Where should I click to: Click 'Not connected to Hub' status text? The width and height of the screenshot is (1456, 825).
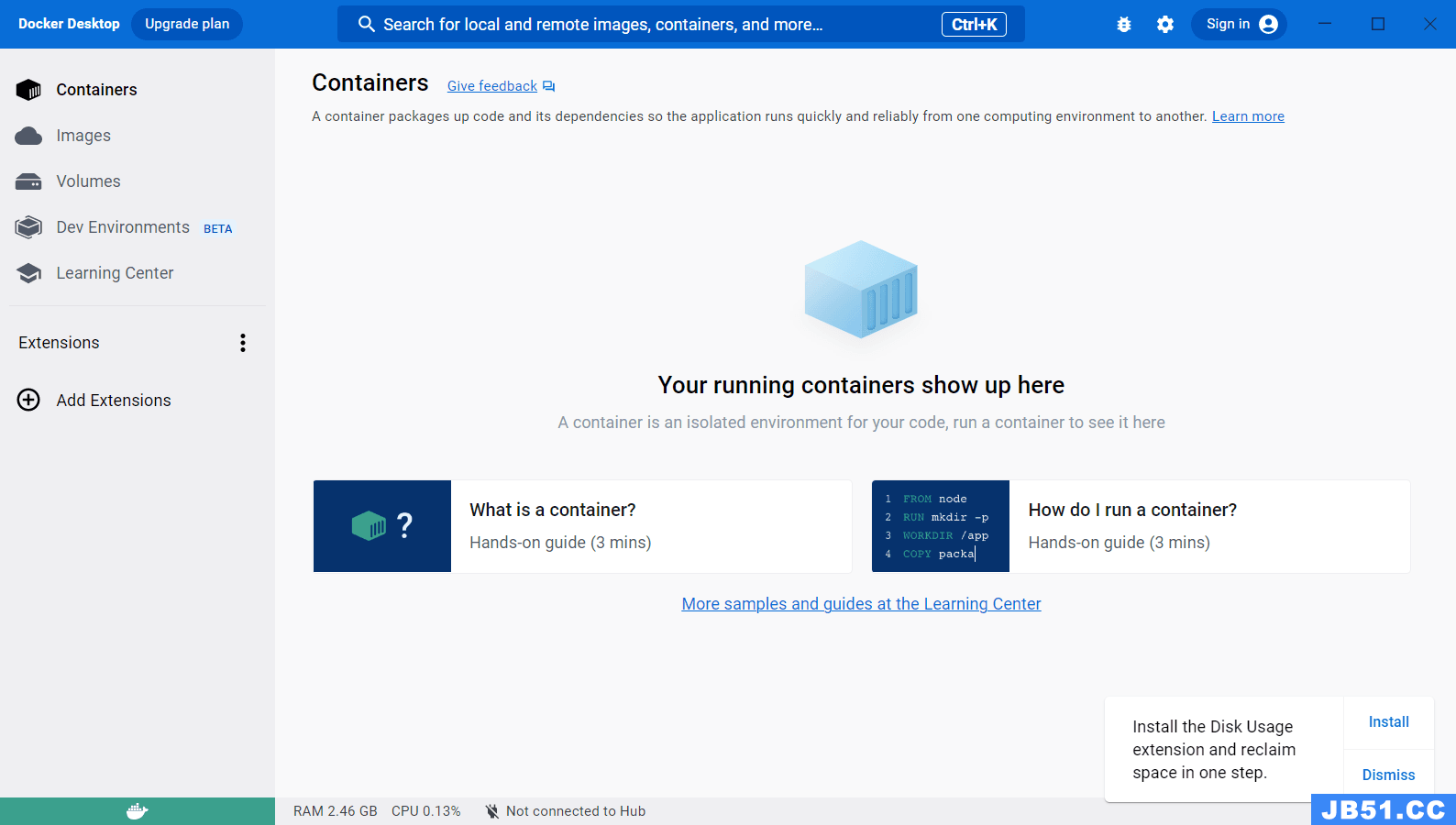(576, 811)
